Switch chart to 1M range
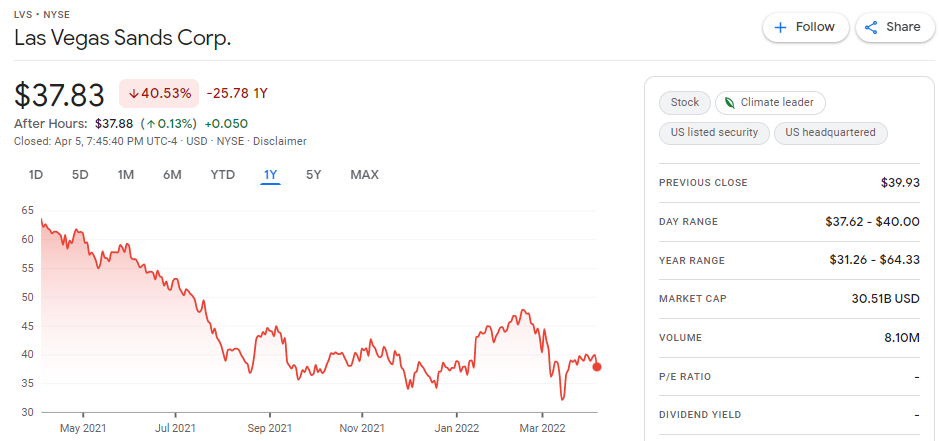 click(125, 175)
